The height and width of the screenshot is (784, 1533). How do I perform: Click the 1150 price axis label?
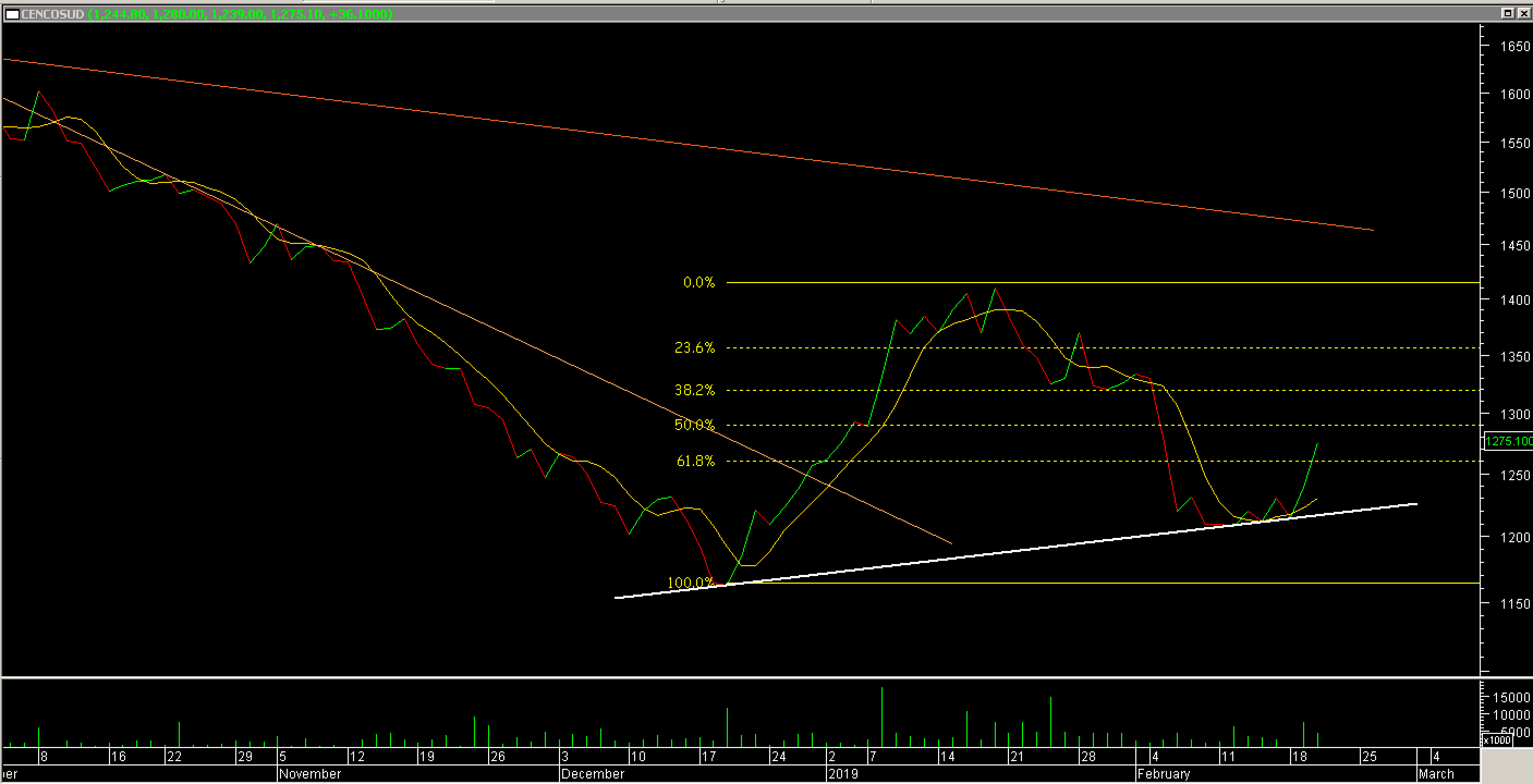(1514, 604)
